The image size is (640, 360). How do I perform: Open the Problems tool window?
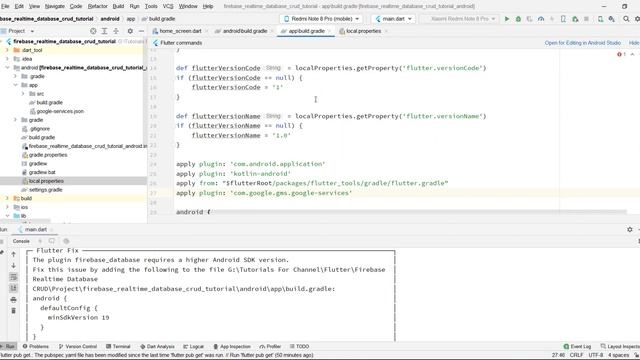tap(36, 347)
